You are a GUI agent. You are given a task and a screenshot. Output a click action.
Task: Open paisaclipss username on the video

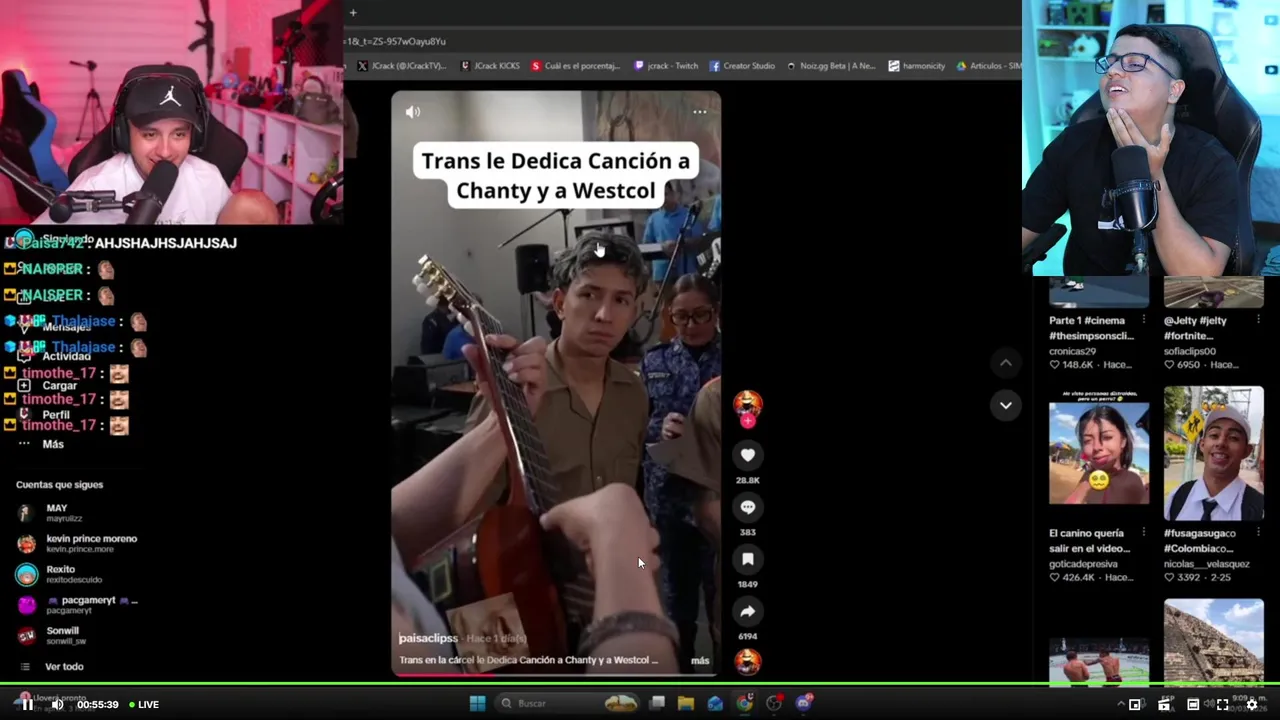[x=428, y=638]
